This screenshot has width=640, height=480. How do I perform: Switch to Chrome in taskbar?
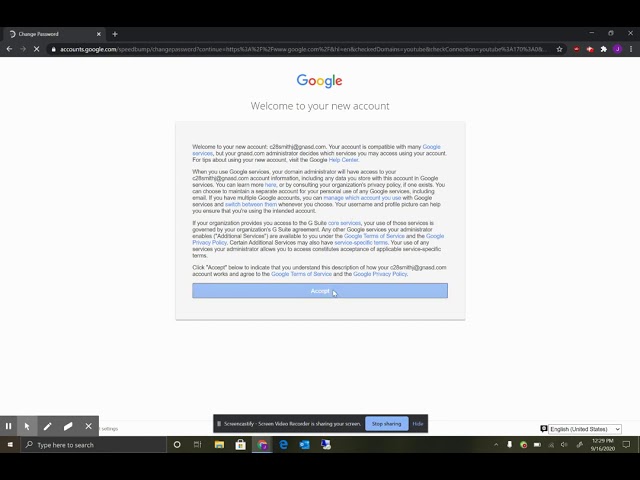coord(262,444)
